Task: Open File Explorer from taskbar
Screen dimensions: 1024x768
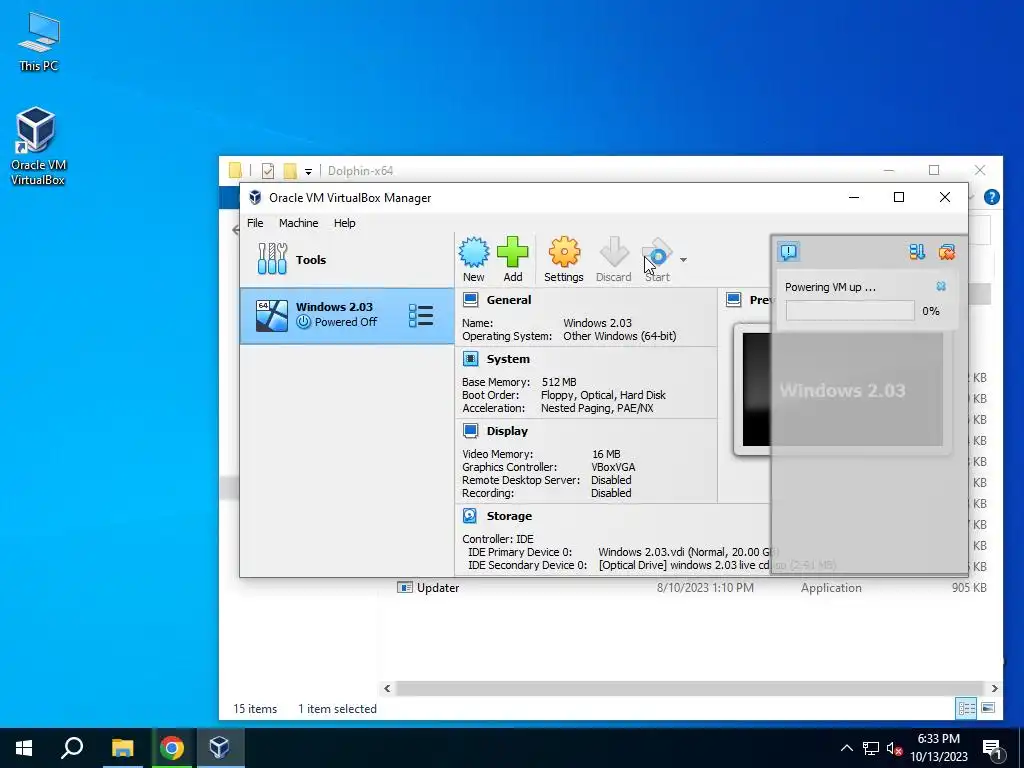Action: pyautogui.click(x=122, y=748)
